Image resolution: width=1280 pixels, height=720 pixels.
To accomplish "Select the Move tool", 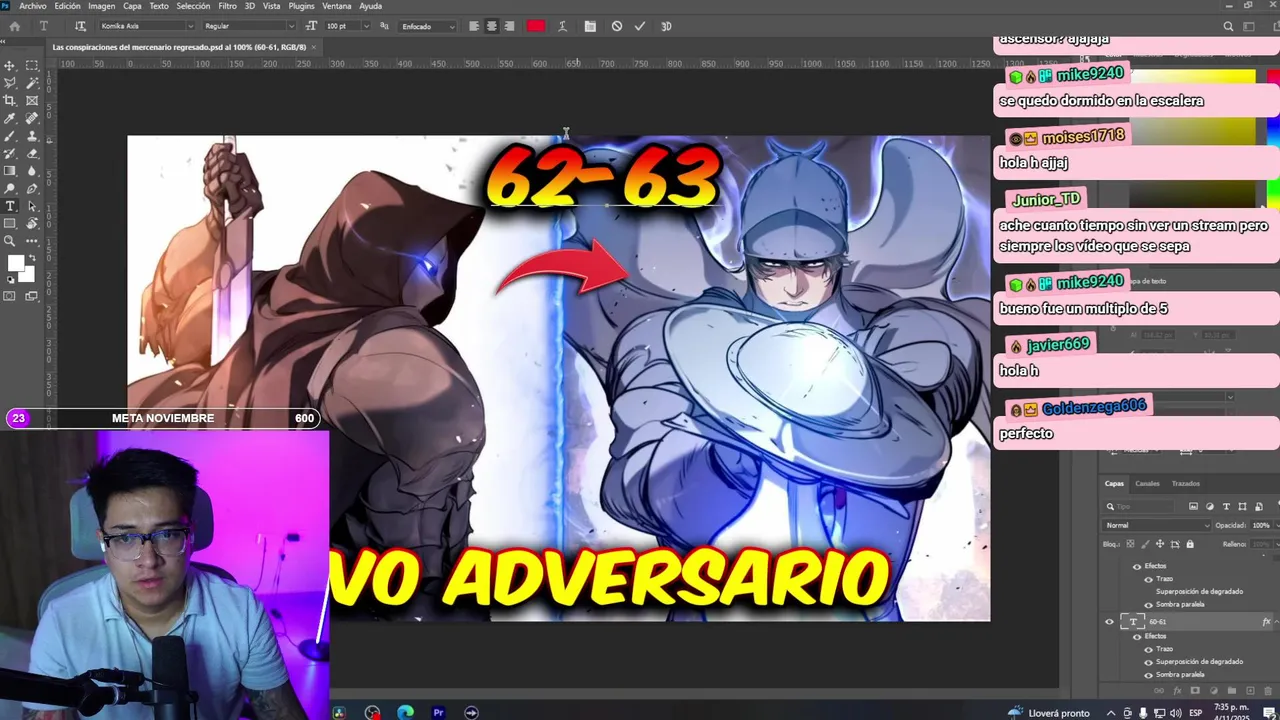I will pyautogui.click(x=10, y=65).
